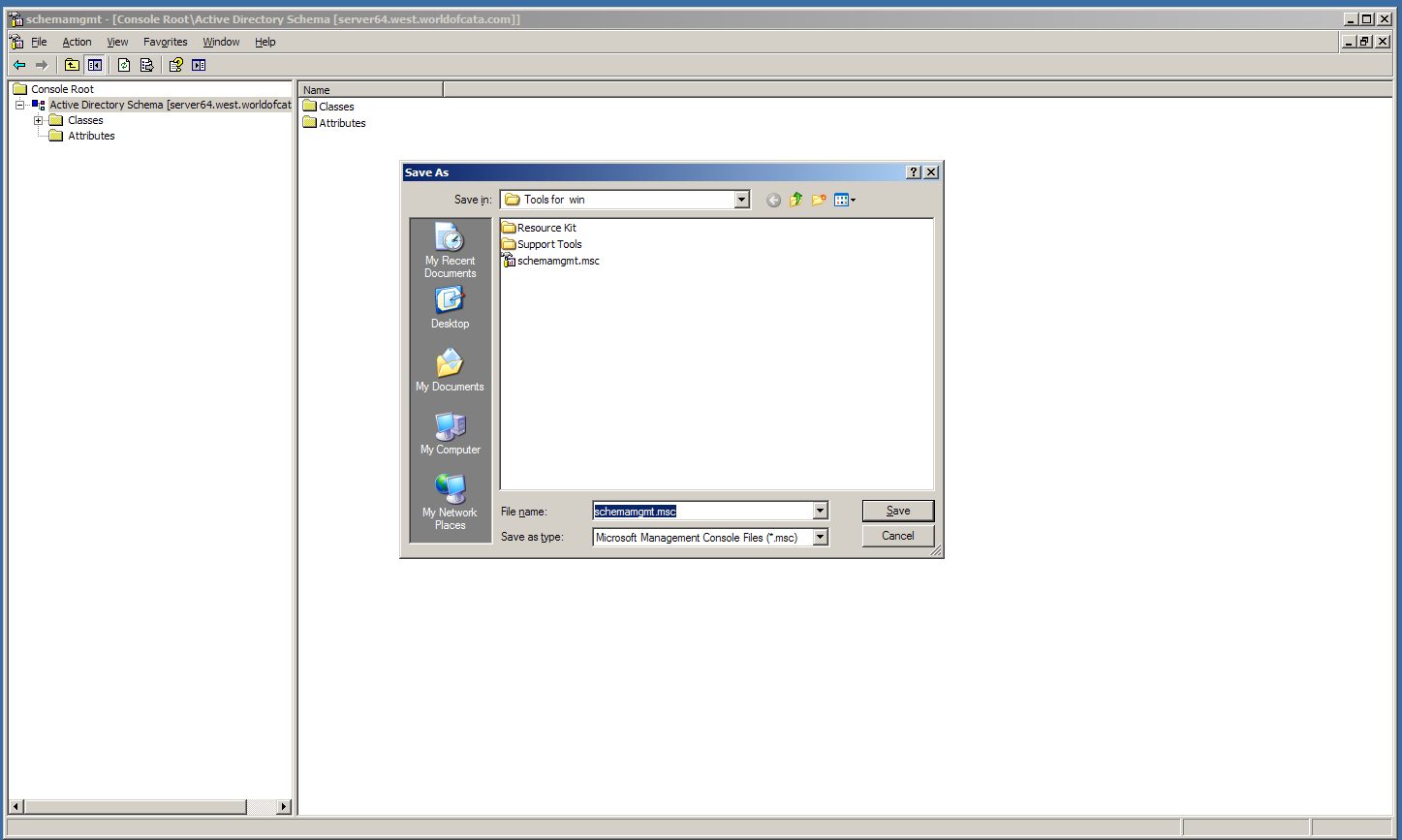Open the Save as type dropdown

[x=821, y=537]
